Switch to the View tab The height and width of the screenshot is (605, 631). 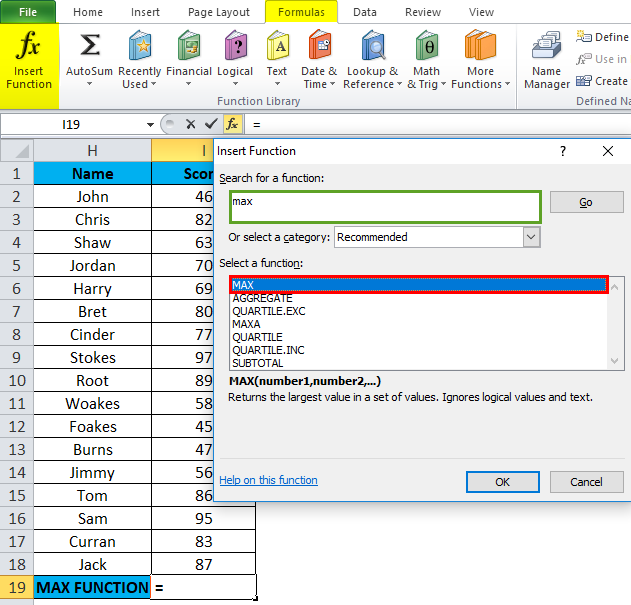(x=481, y=12)
